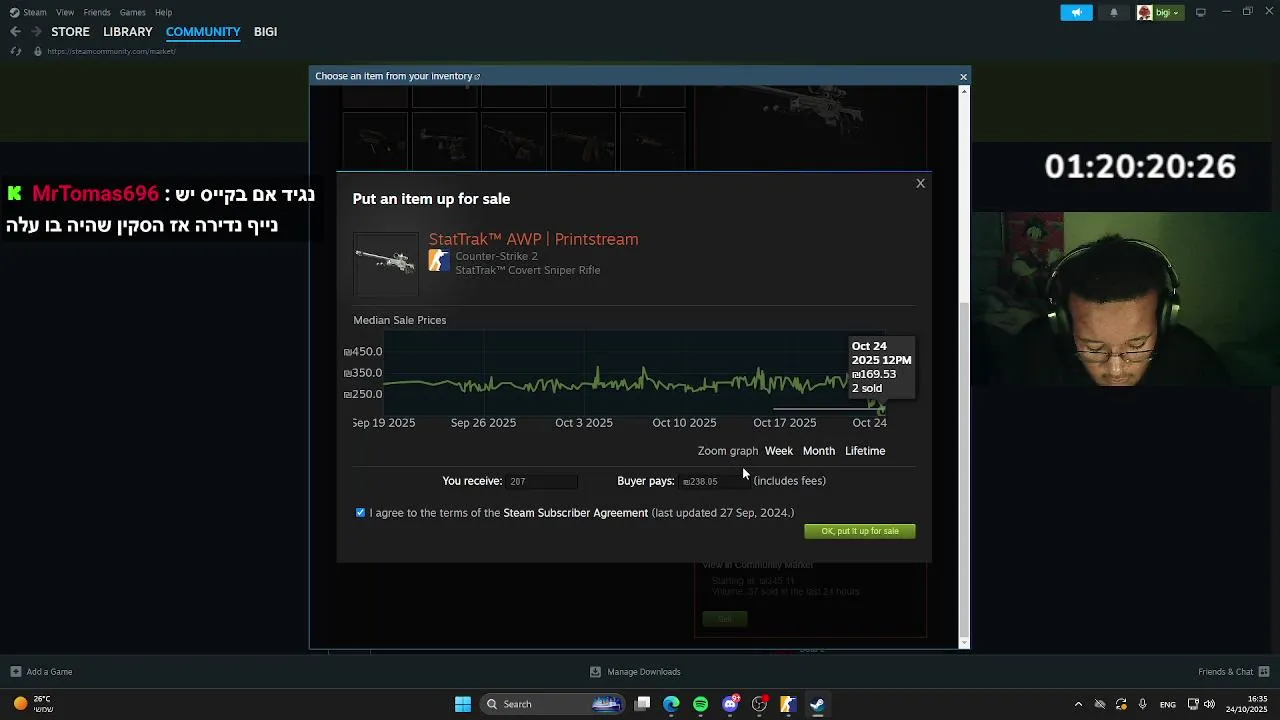Click the You receive price field
1280x720 pixels.
point(542,481)
